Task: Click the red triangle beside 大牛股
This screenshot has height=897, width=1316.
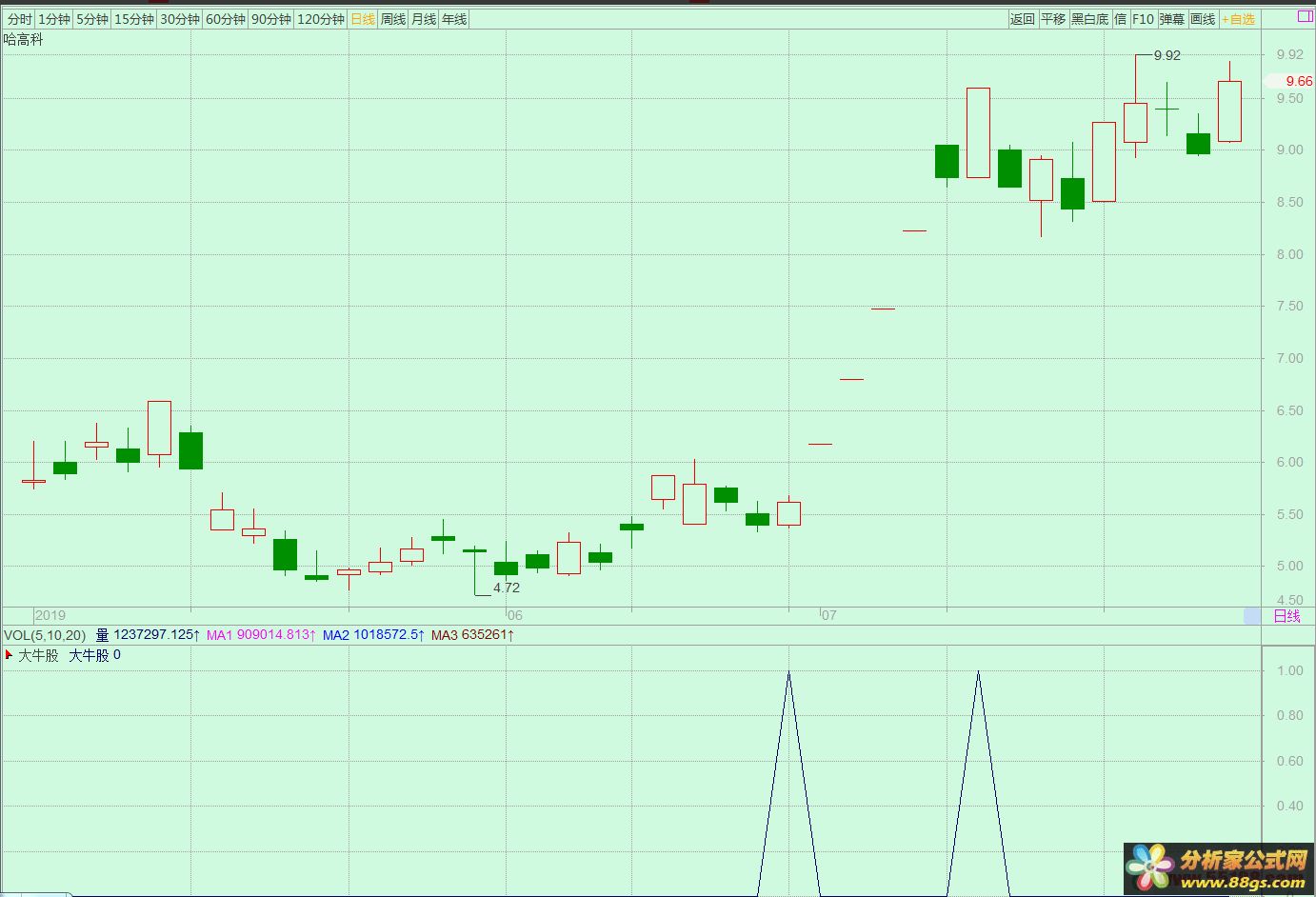Action: pos(9,655)
